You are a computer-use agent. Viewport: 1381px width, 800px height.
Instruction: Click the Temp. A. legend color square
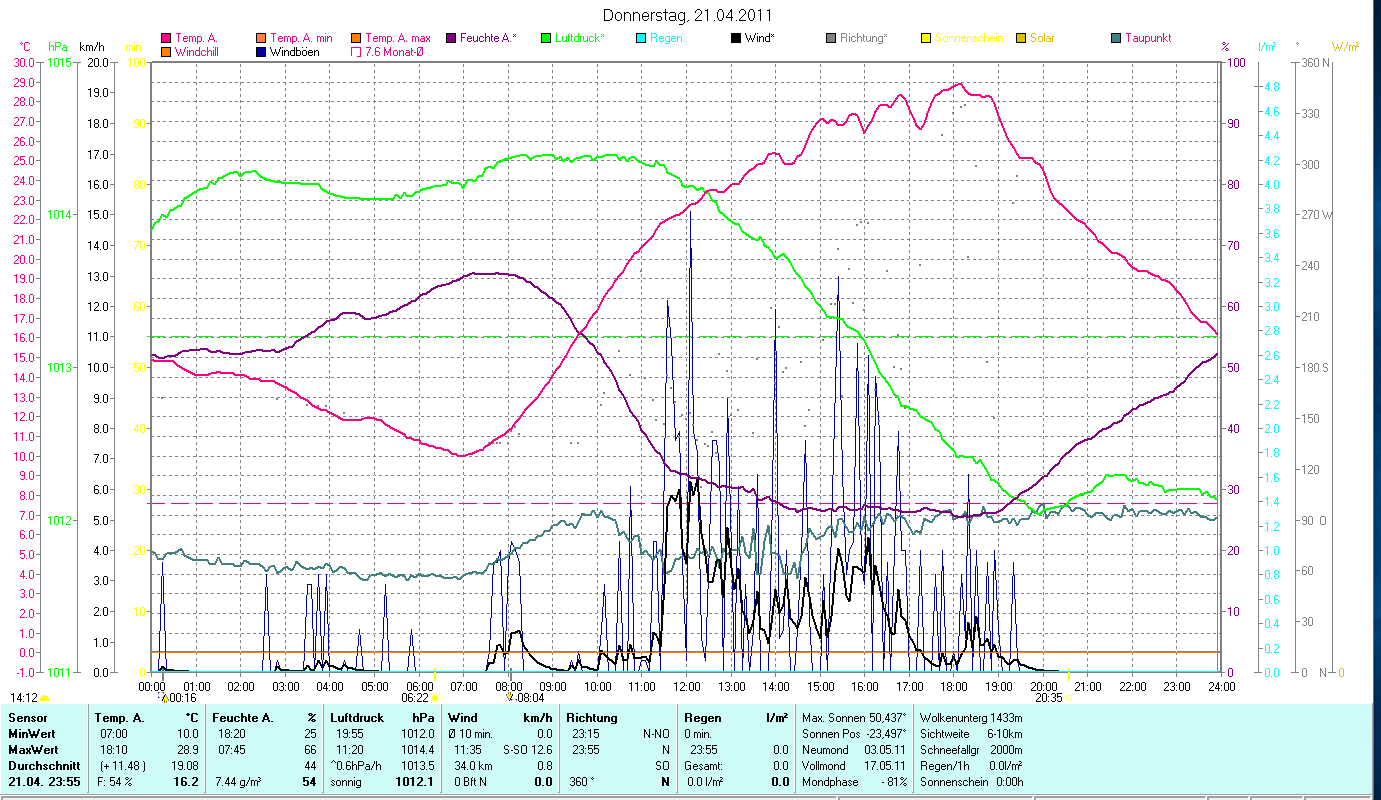coord(166,38)
